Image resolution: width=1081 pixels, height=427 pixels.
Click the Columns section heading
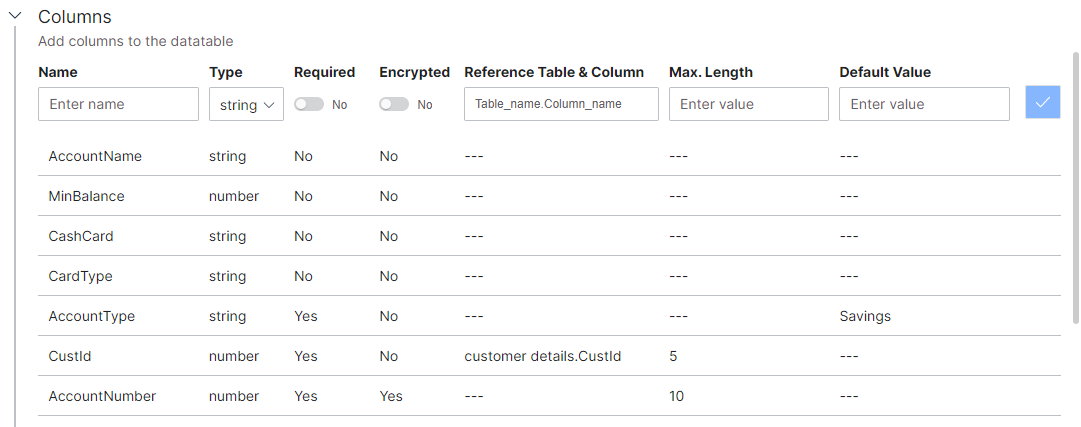click(75, 17)
